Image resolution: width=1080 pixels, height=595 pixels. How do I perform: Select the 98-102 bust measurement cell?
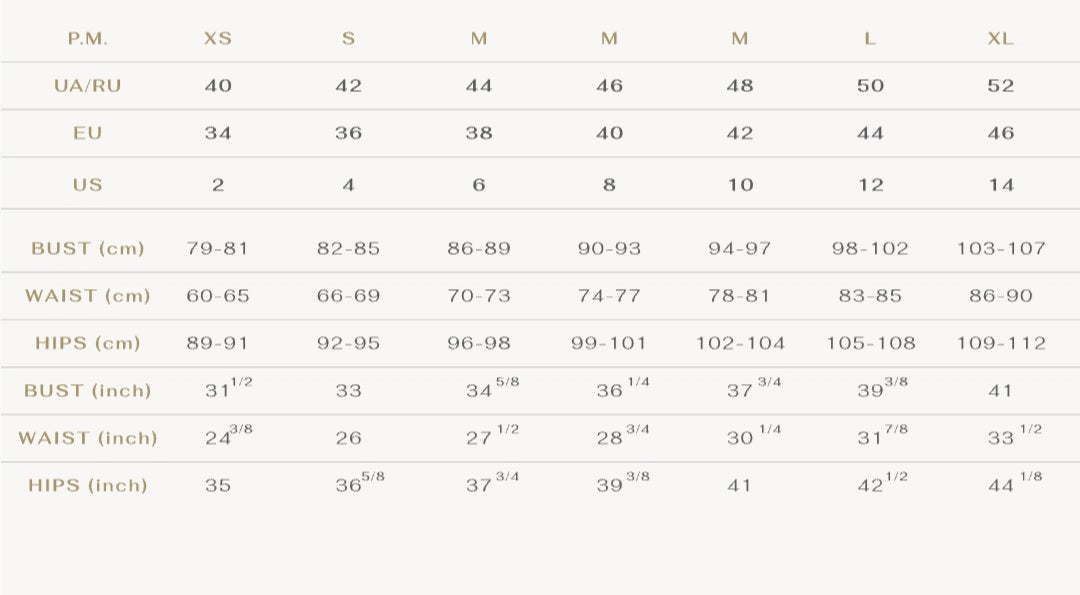[870, 249]
